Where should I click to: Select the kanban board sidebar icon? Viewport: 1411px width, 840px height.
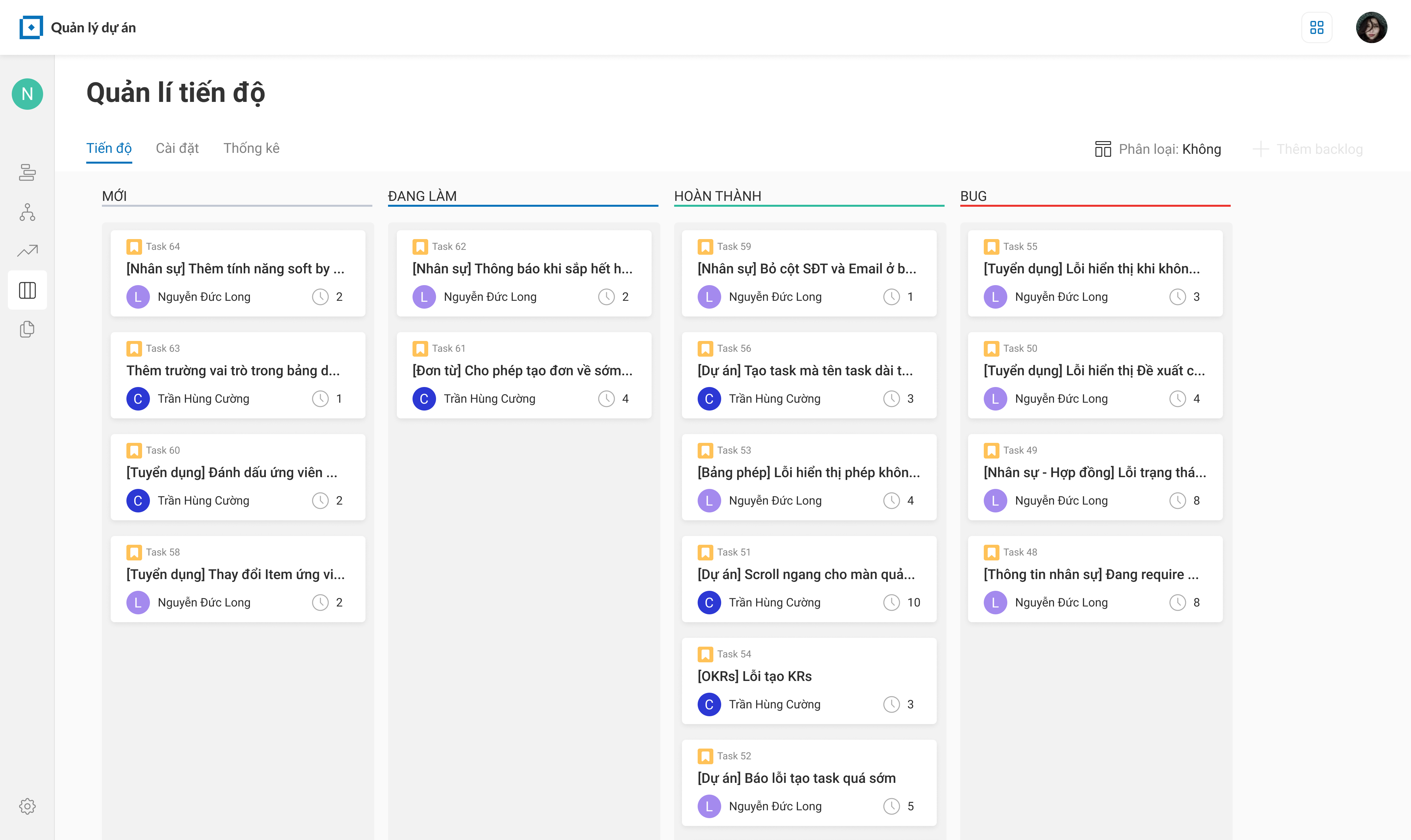pyautogui.click(x=27, y=290)
